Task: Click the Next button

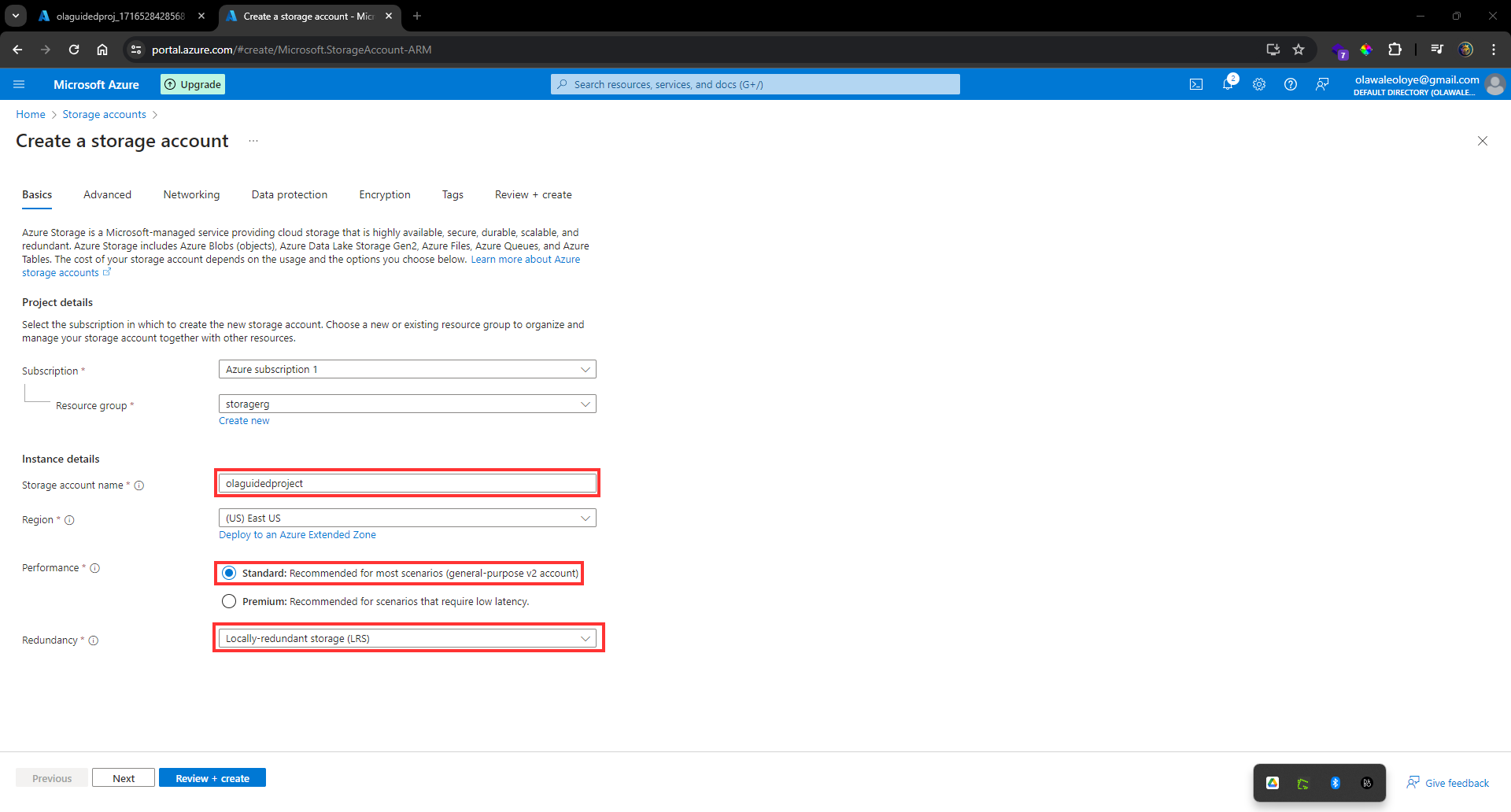Action: 124,778
